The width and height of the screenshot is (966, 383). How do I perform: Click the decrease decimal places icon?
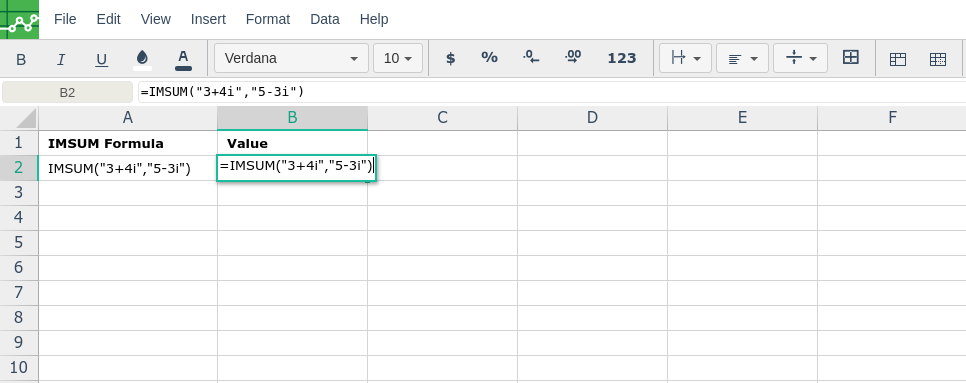pyautogui.click(x=531, y=58)
